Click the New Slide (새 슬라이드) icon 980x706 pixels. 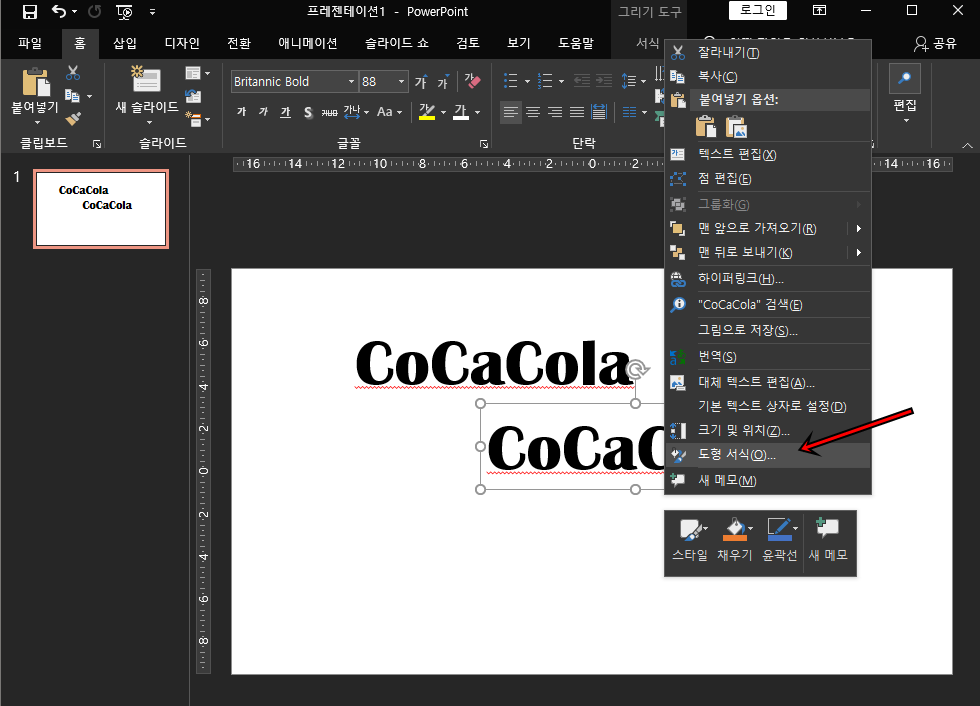146,80
